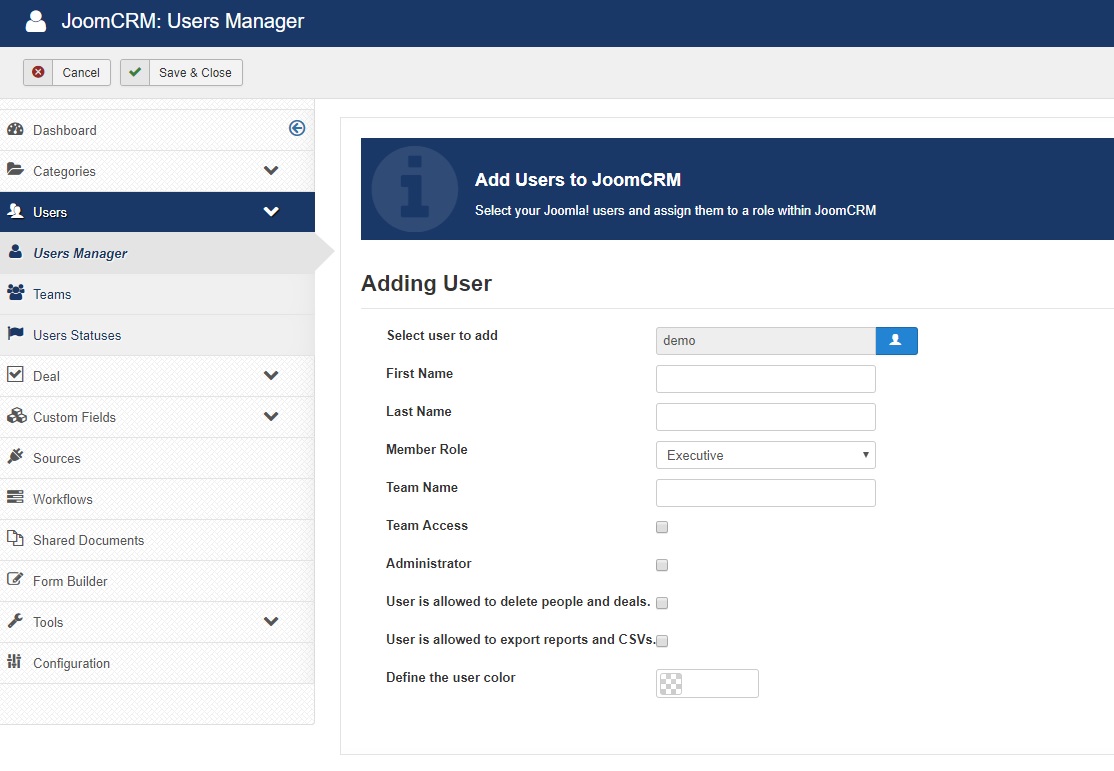This screenshot has height=771, width=1114.
Task: Open the Member Role dropdown
Action: [x=765, y=455]
